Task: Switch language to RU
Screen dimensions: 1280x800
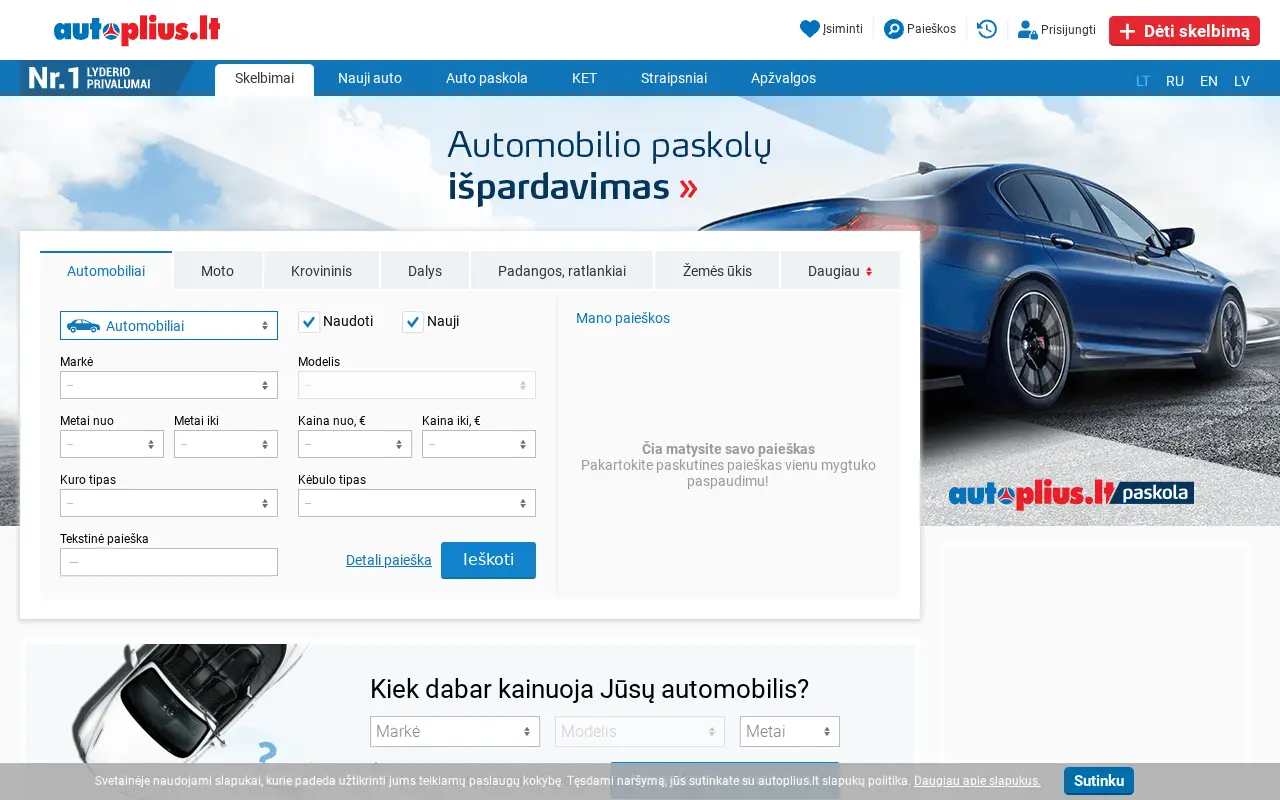Action: tap(1175, 81)
